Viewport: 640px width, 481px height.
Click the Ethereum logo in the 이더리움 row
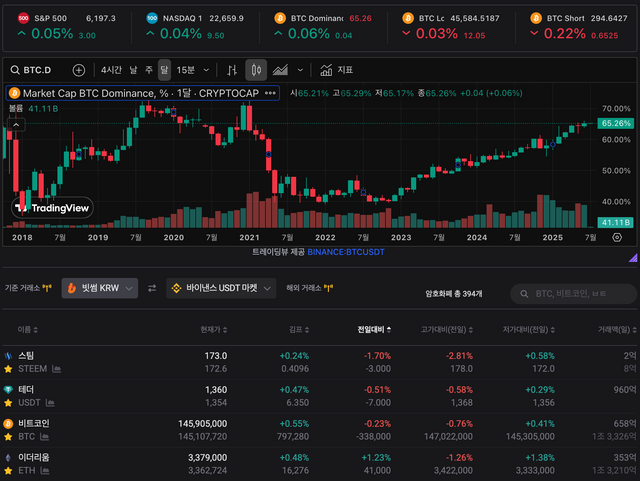pos(8,457)
